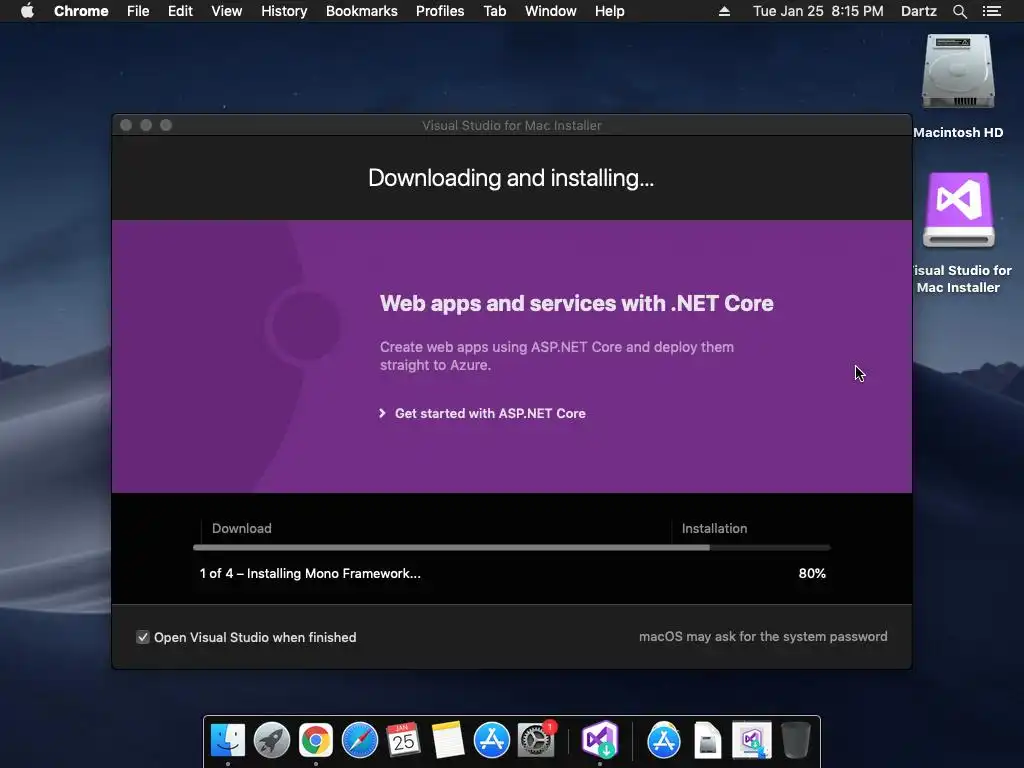Click the macOS may ask for password note
This screenshot has height=768, width=1024.
click(x=763, y=637)
